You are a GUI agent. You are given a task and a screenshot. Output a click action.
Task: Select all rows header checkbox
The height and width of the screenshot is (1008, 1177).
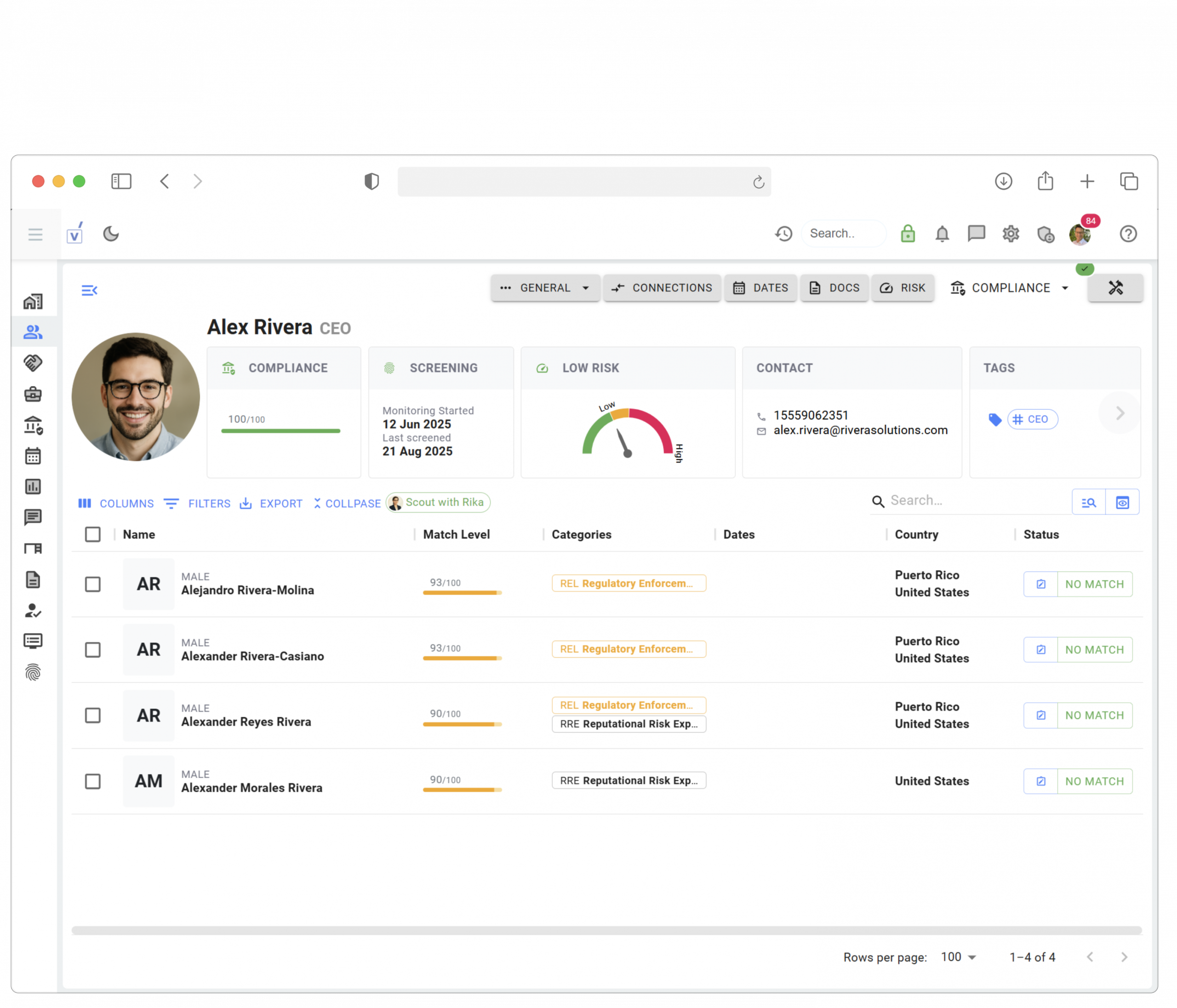92,534
